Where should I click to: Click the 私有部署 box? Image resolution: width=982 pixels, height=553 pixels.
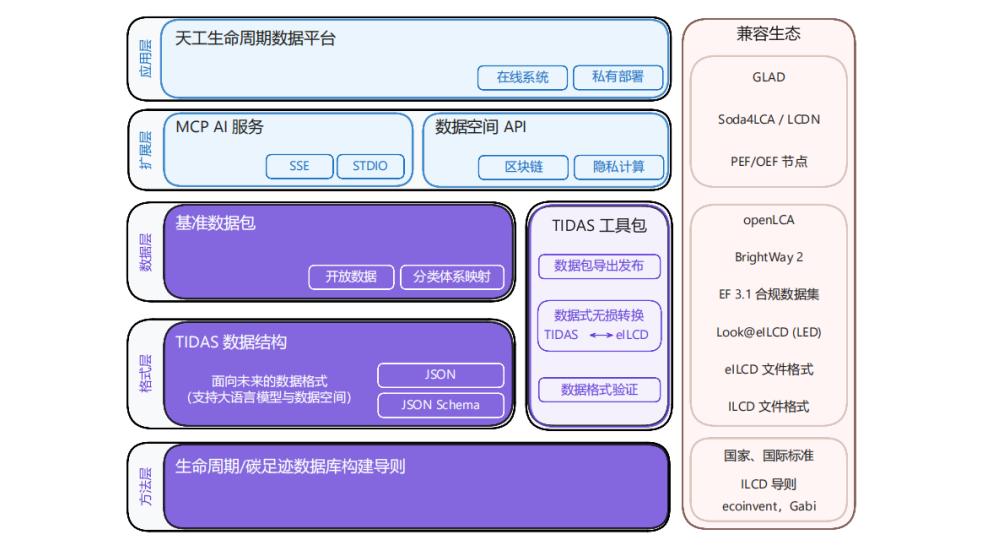tap(617, 77)
